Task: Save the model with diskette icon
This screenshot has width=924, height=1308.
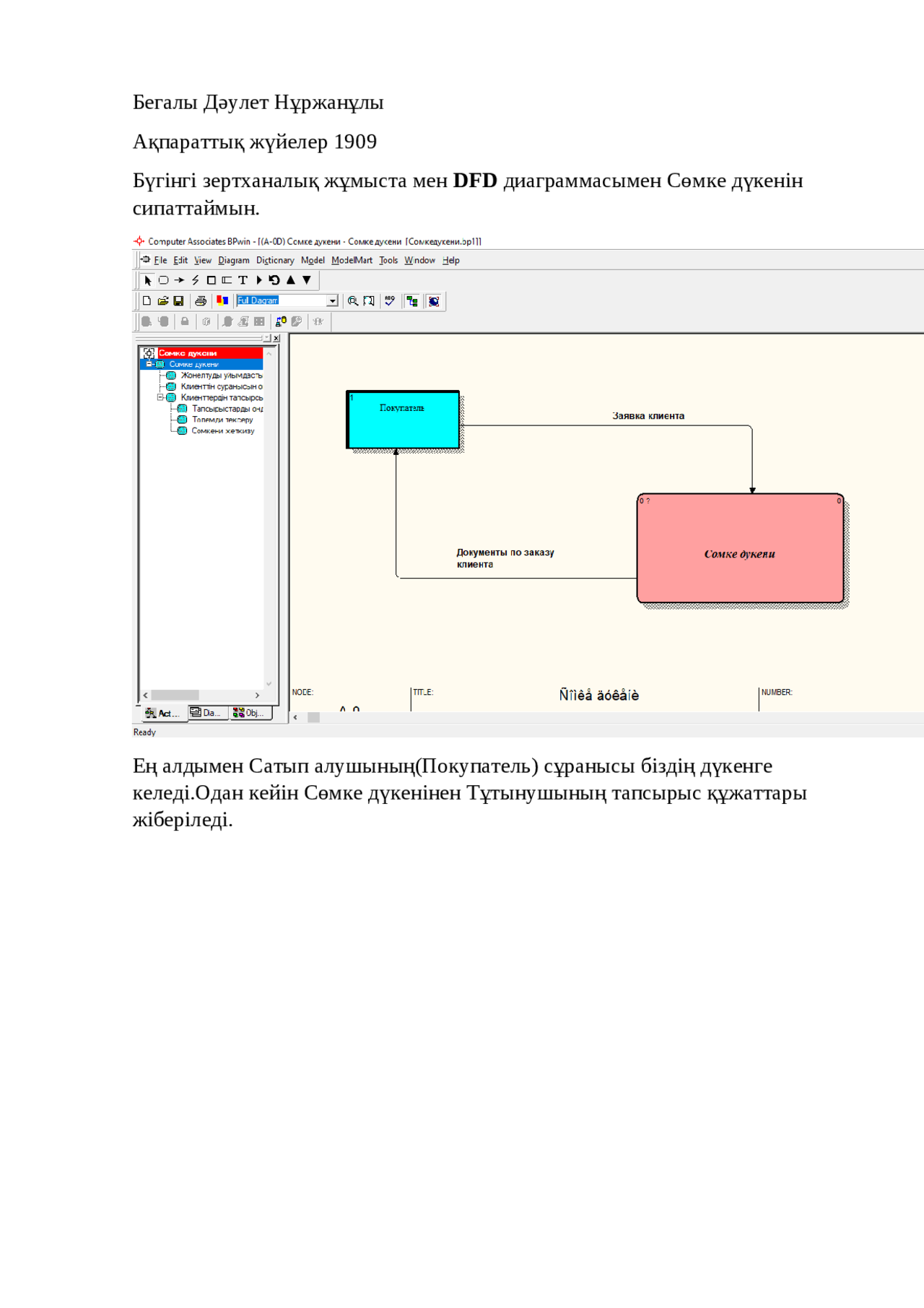Action: [x=178, y=301]
